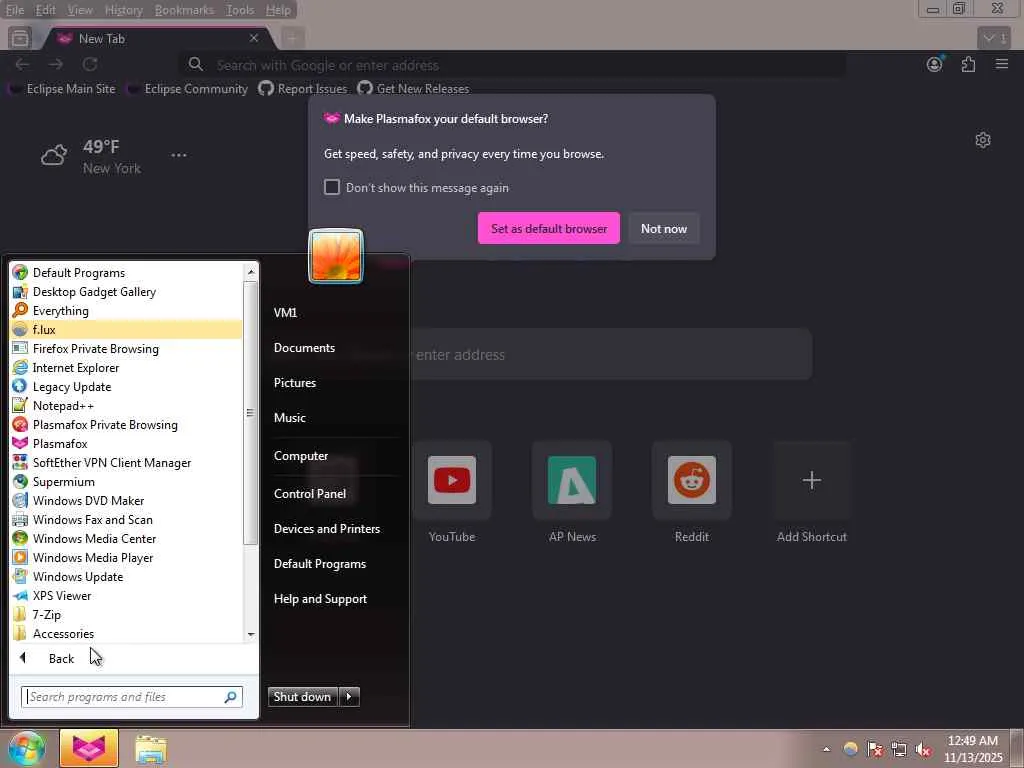Expand the 7-Zip folder
The width and height of the screenshot is (1024, 768).
(x=126, y=614)
